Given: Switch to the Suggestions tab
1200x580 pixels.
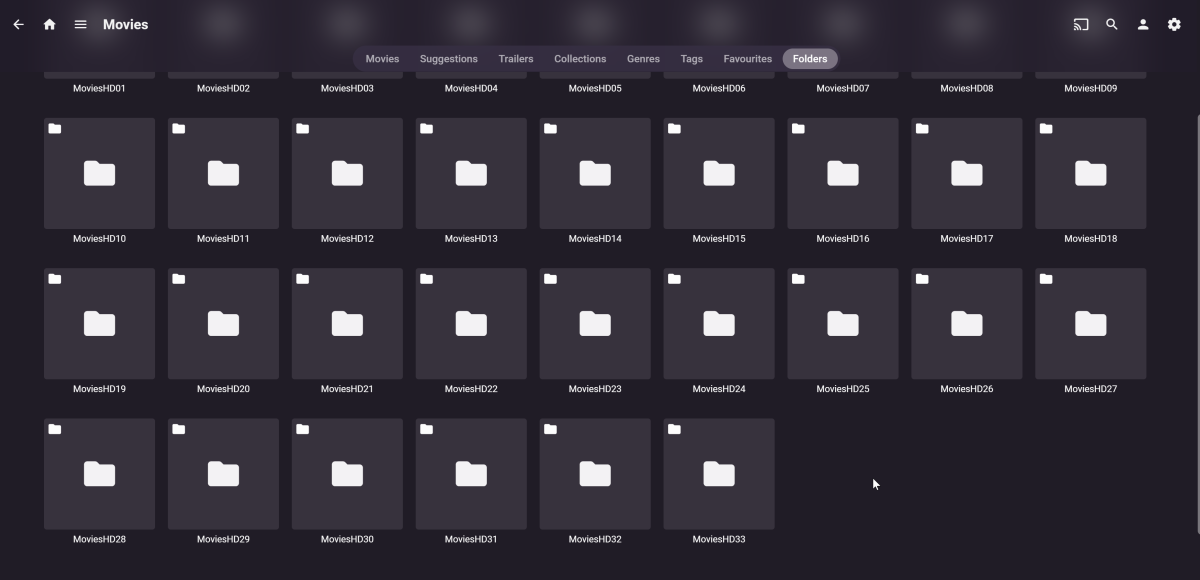Looking at the screenshot, I should [448, 58].
